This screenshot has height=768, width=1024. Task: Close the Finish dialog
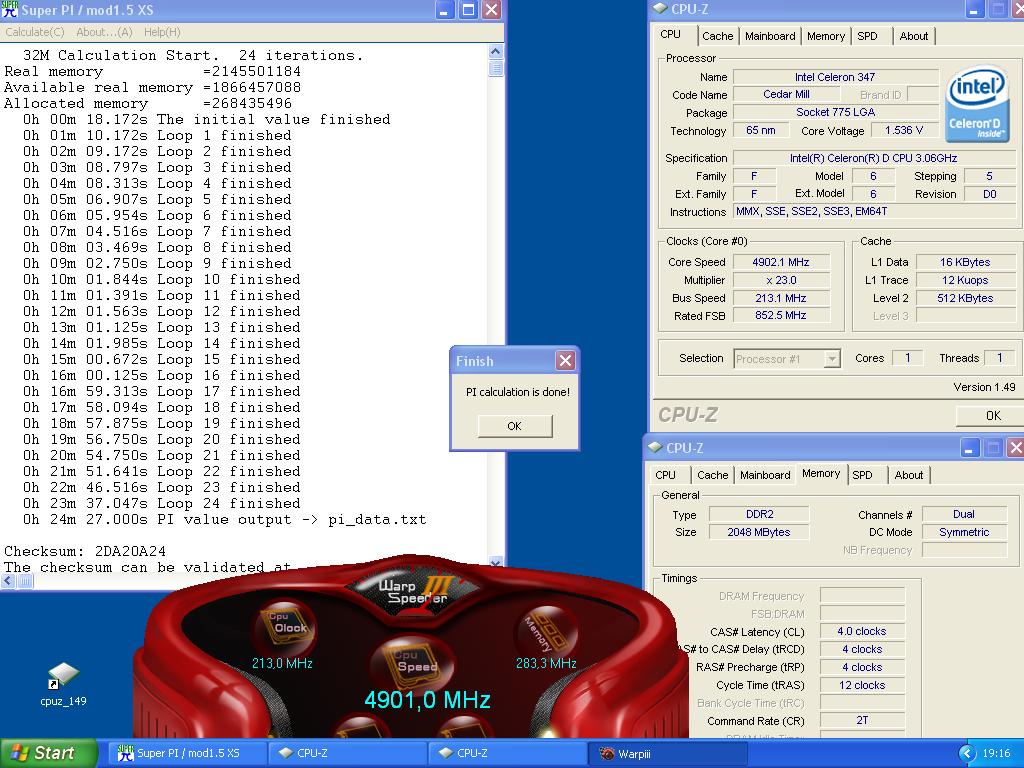[x=566, y=360]
